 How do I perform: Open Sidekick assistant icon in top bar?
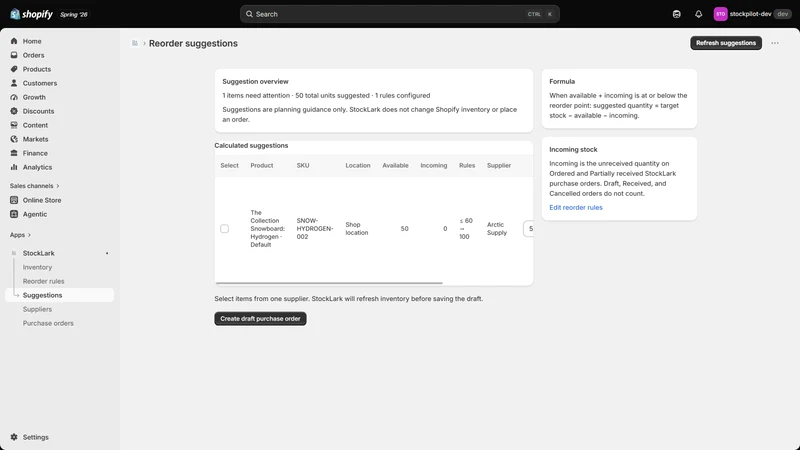click(677, 14)
